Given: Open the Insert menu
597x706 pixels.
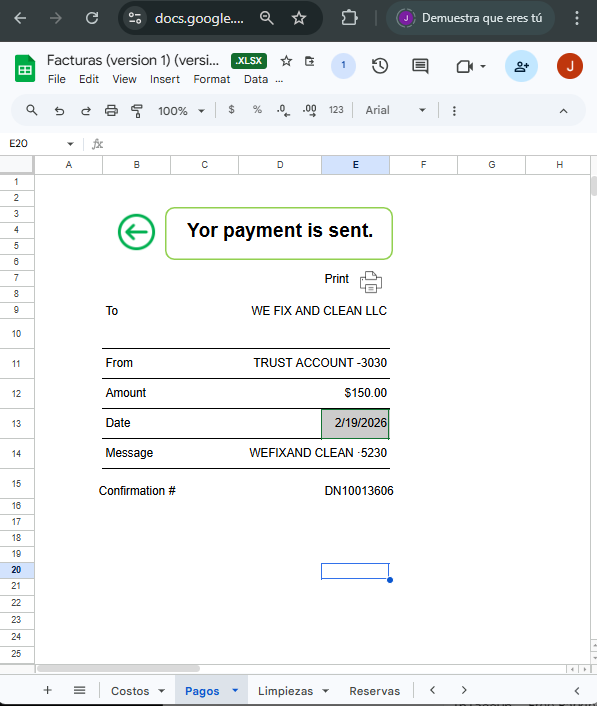Looking at the screenshot, I should [x=165, y=79].
